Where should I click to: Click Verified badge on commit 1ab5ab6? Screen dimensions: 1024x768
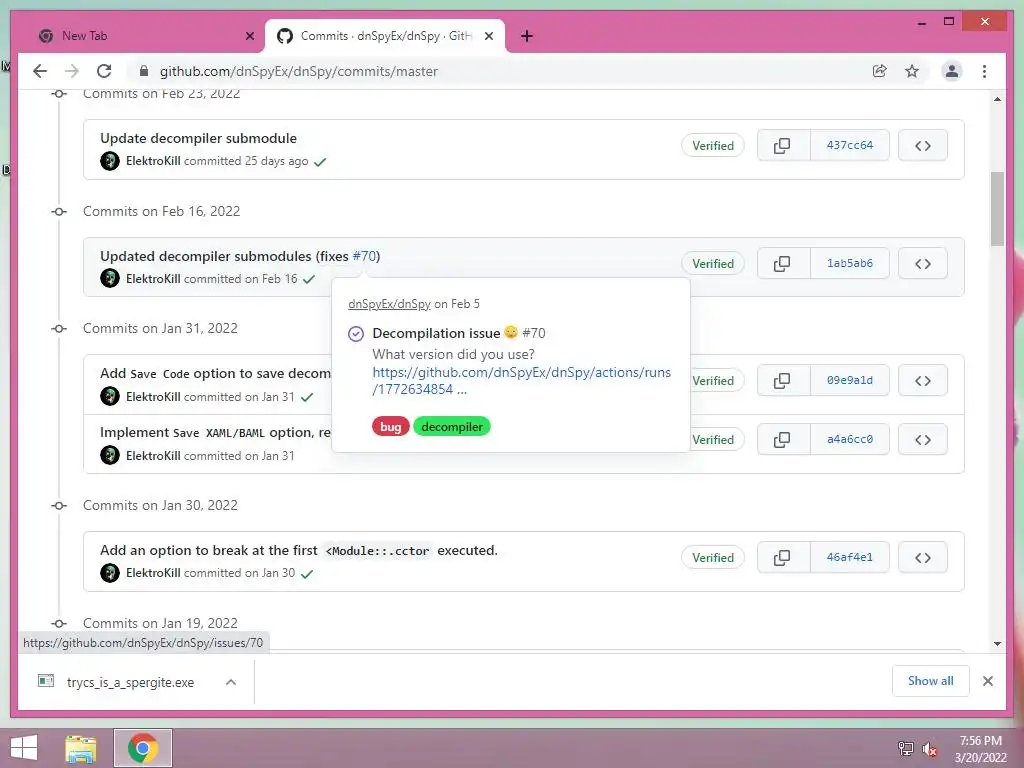(x=713, y=264)
